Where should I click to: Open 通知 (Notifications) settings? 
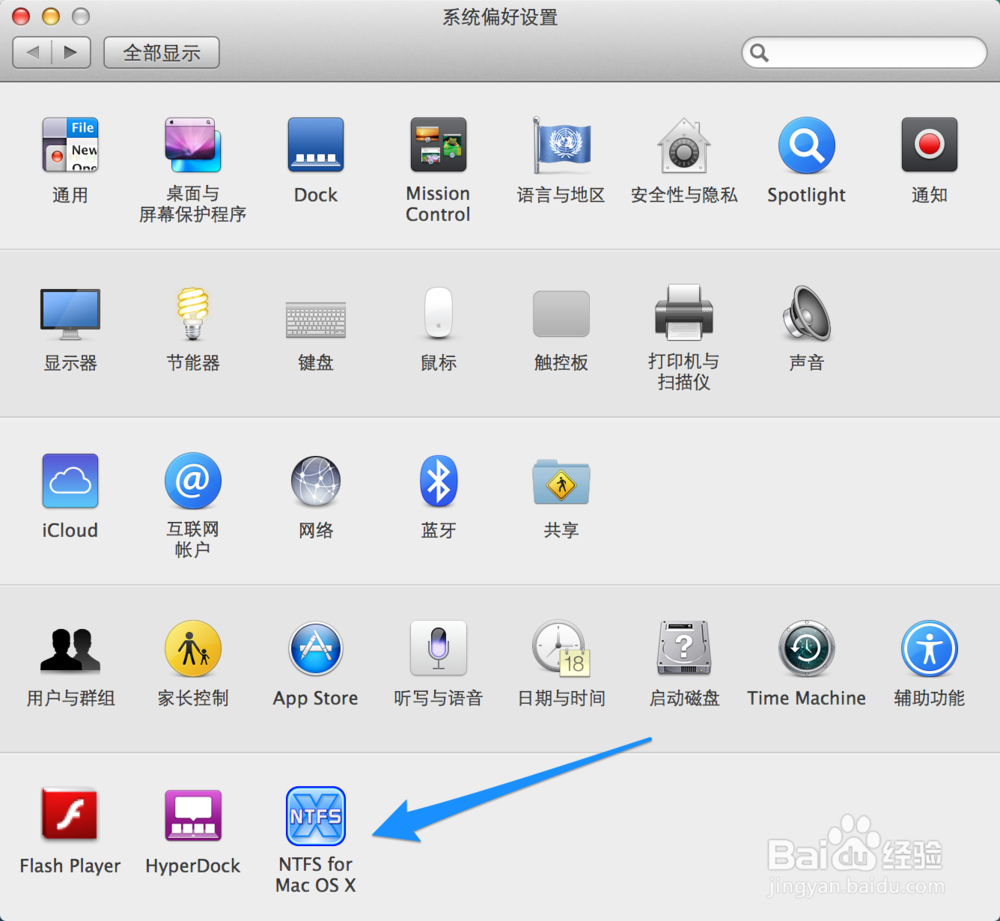929,146
